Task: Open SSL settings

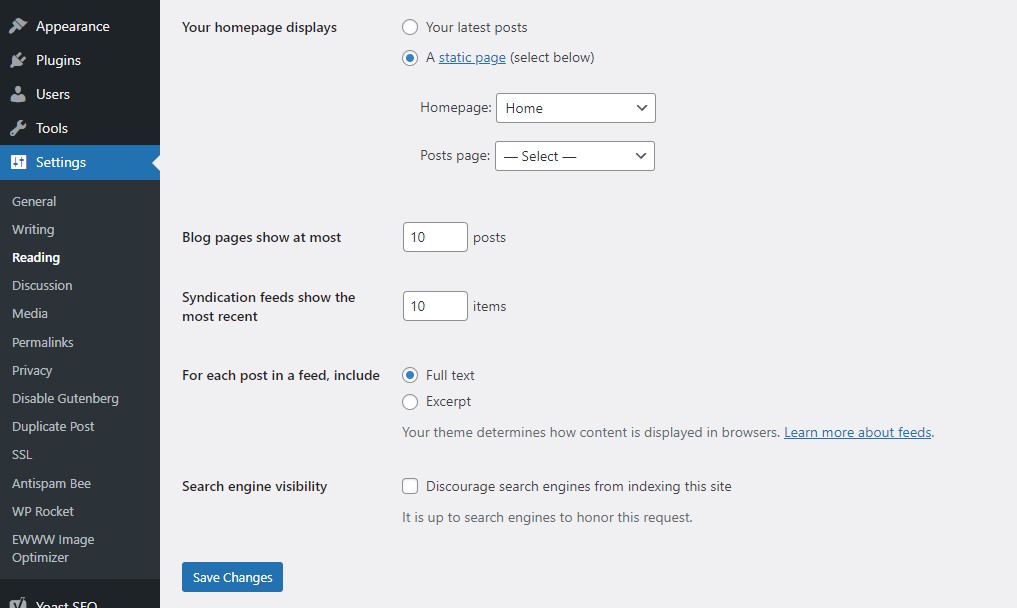Action: [22, 454]
